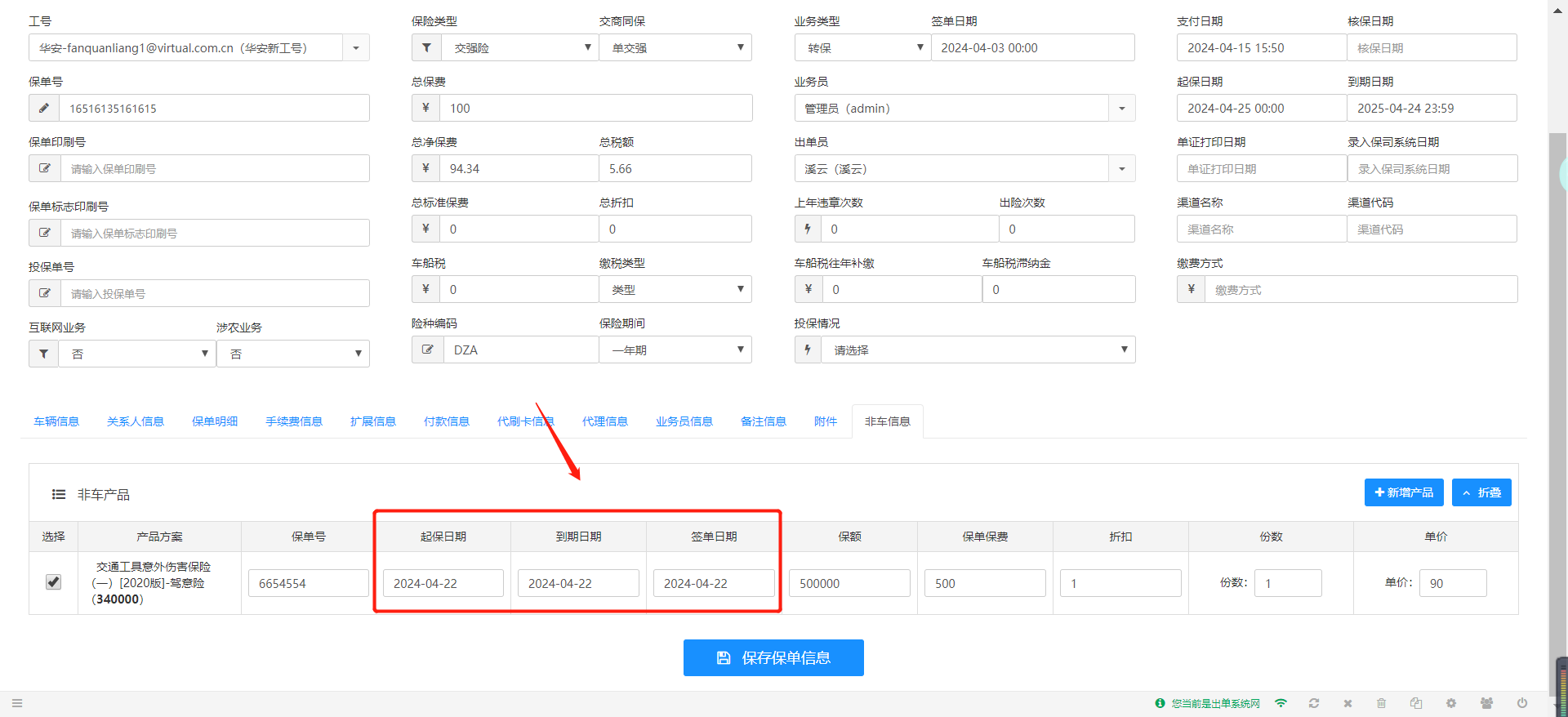Screen dimensions: 1568x717
Task: Click the list icon next to 非车产品
Action: 59,494
